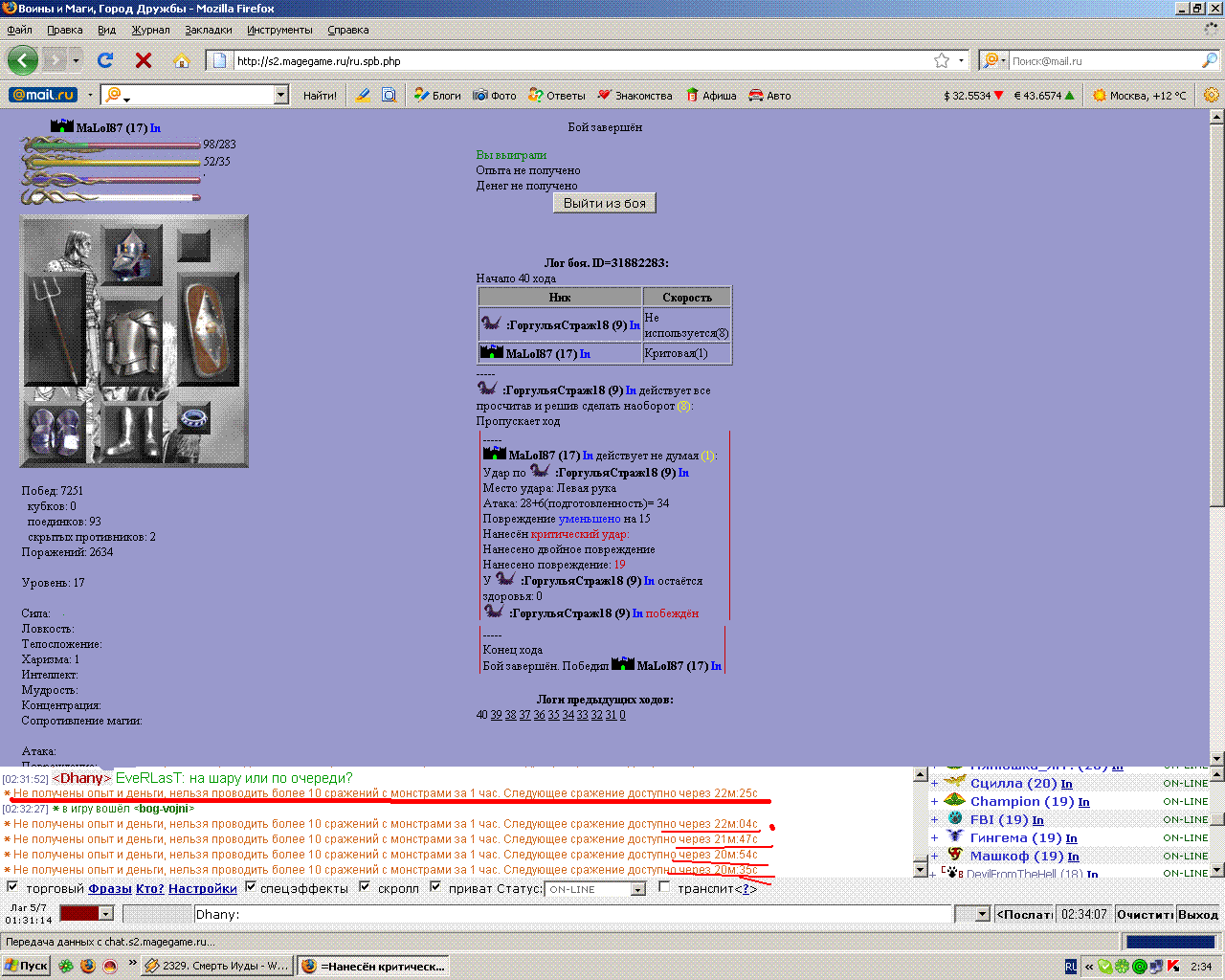
Task: Open Блоги in the Mail.ru toolbar
Action: 437,95
